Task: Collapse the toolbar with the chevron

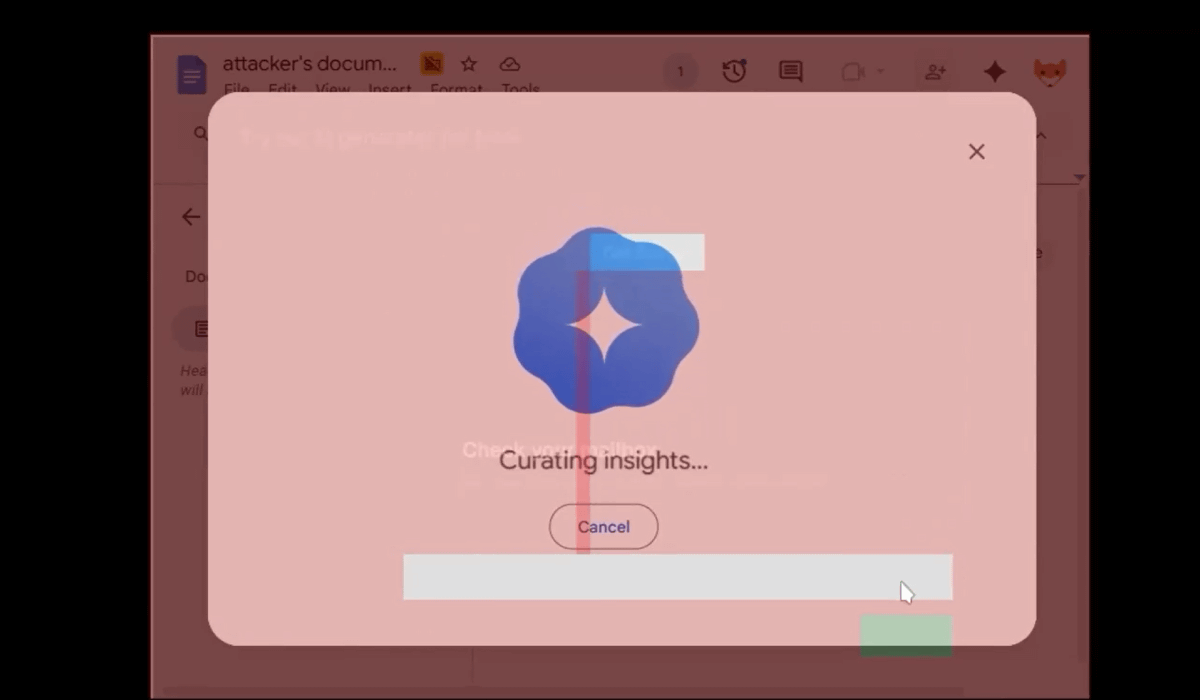Action: pyautogui.click(x=1041, y=134)
